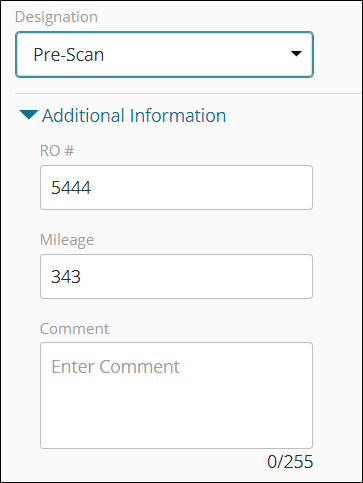Screen dimensions: 363x483
Task: Select the Pre-Scan text in Designation box
Action: (x=69, y=55)
